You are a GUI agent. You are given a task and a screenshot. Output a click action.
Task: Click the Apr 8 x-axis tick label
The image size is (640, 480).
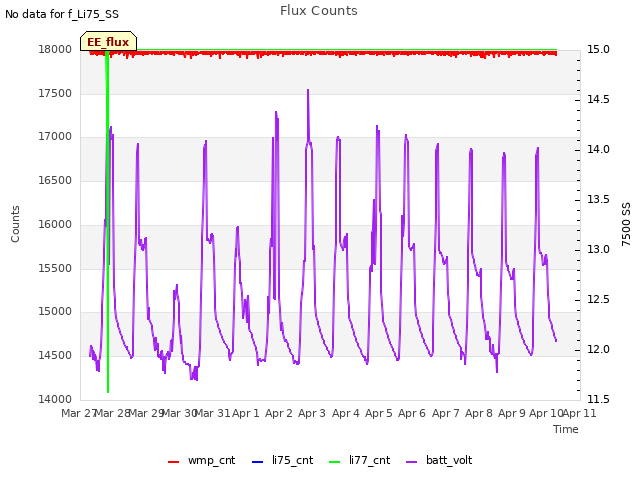click(479, 413)
